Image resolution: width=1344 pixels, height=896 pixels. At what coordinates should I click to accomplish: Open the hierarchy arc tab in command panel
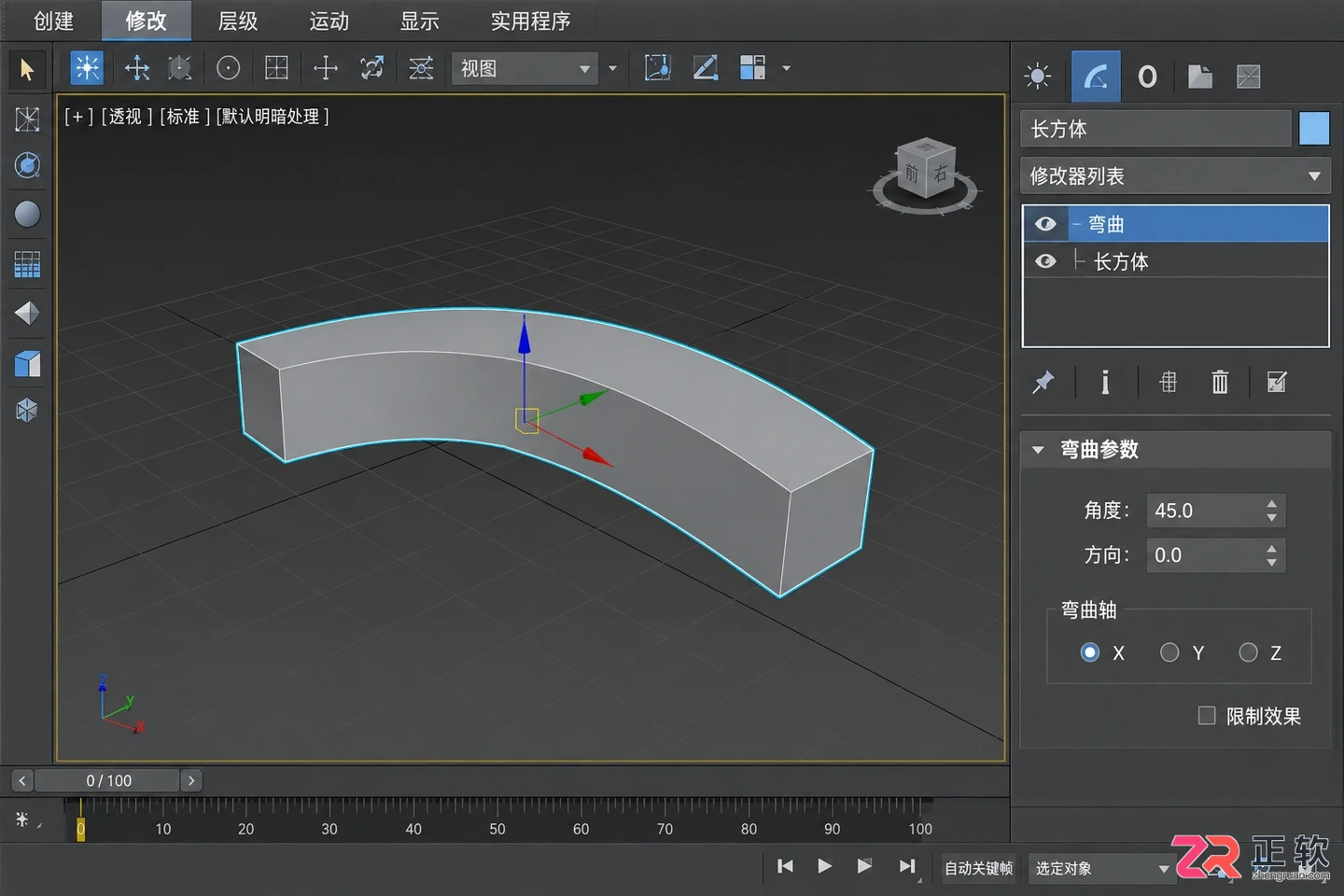[x=1096, y=77]
